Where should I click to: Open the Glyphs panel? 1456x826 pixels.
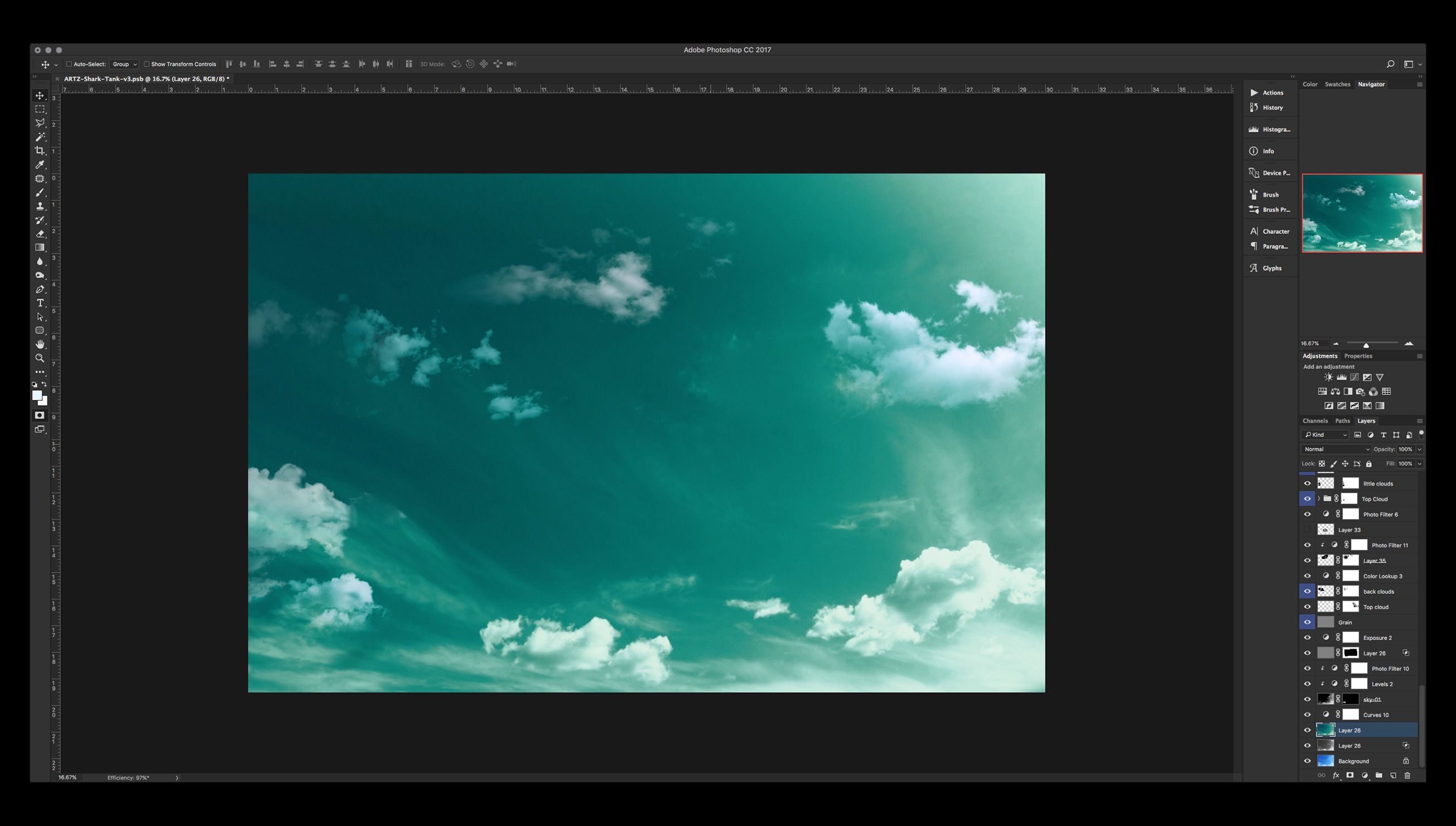tap(1271, 268)
